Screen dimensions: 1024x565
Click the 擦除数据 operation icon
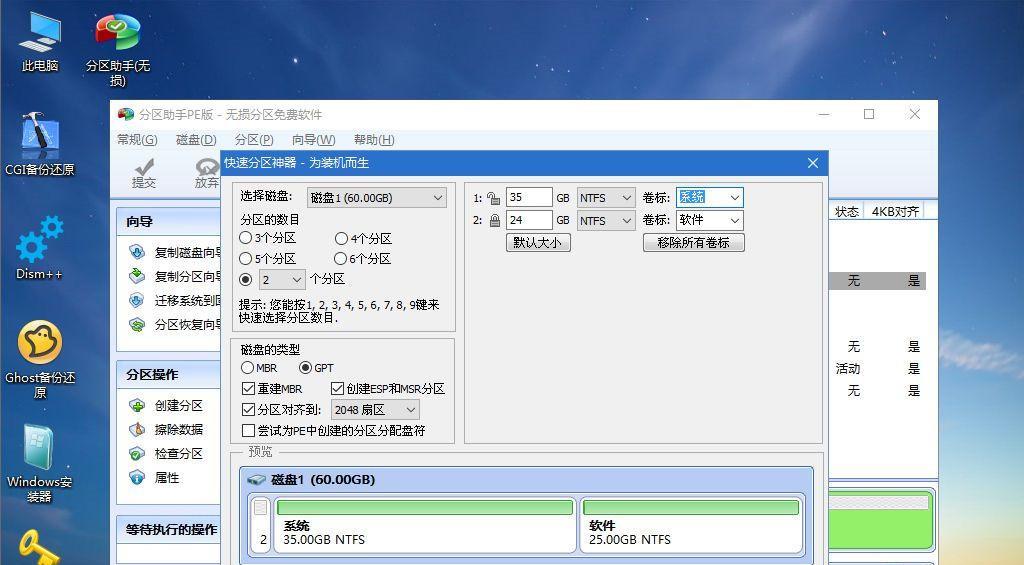click(136, 429)
